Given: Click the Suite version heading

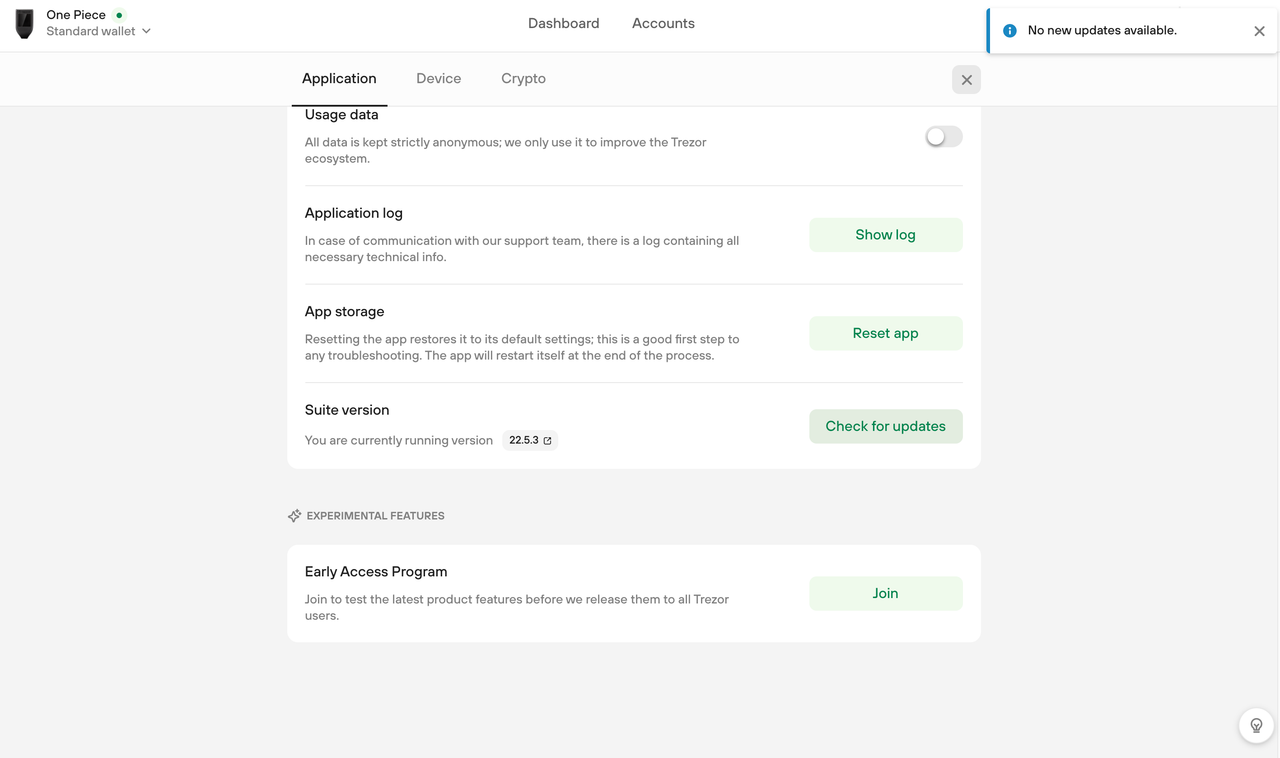Looking at the screenshot, I should coord(347,410).
